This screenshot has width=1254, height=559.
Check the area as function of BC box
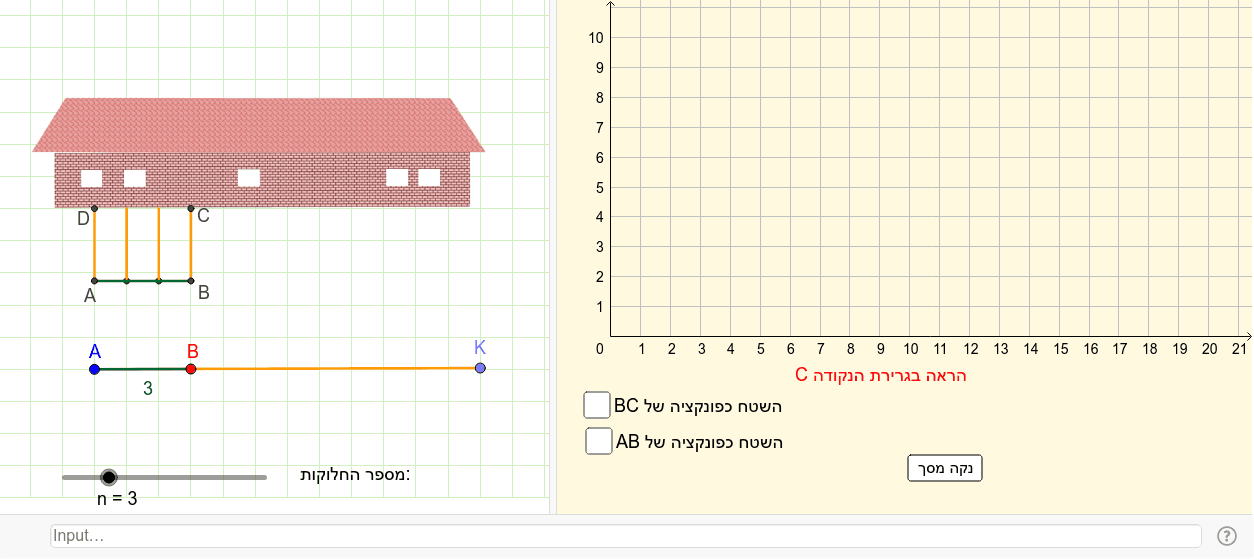tap(596, 405)
